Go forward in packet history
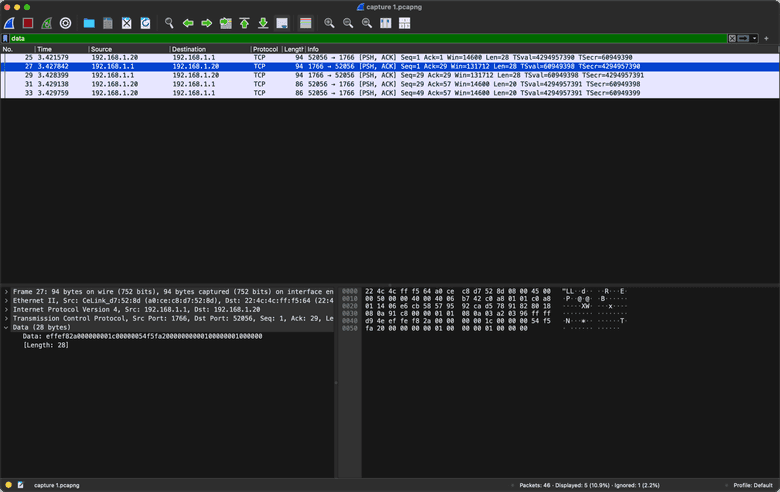Viewport: 780px width, 492px height. click(206, 23)
